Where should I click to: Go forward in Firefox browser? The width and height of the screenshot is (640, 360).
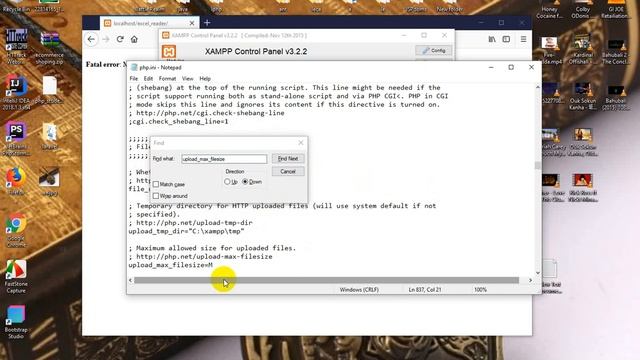[106, 39]
